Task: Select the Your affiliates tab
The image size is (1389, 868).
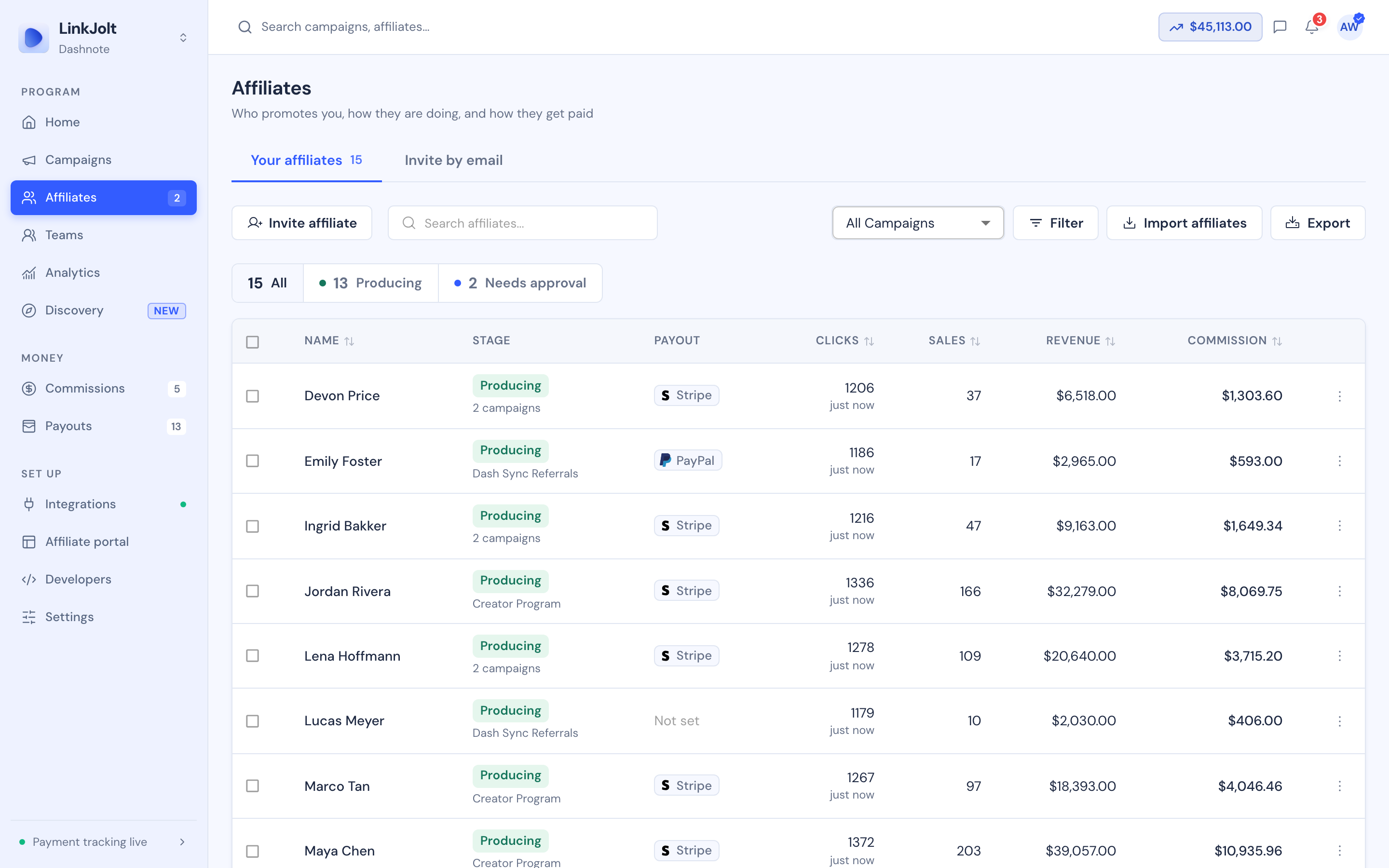Action: 307,160
